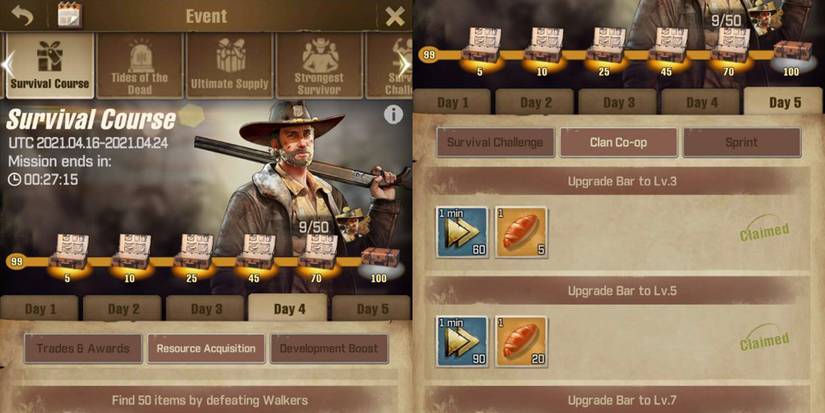Tap the 1 min speedup item with 60

click(462, 232)
